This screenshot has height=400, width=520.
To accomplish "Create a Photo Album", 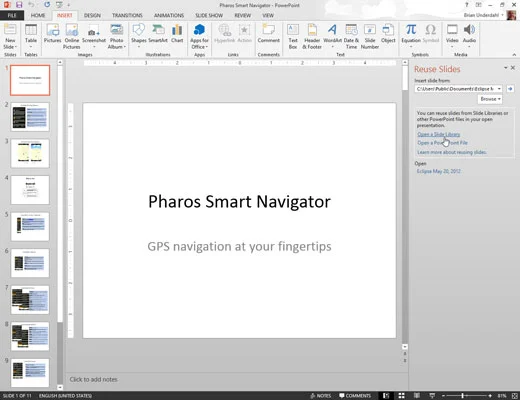I will coord(117,36).
